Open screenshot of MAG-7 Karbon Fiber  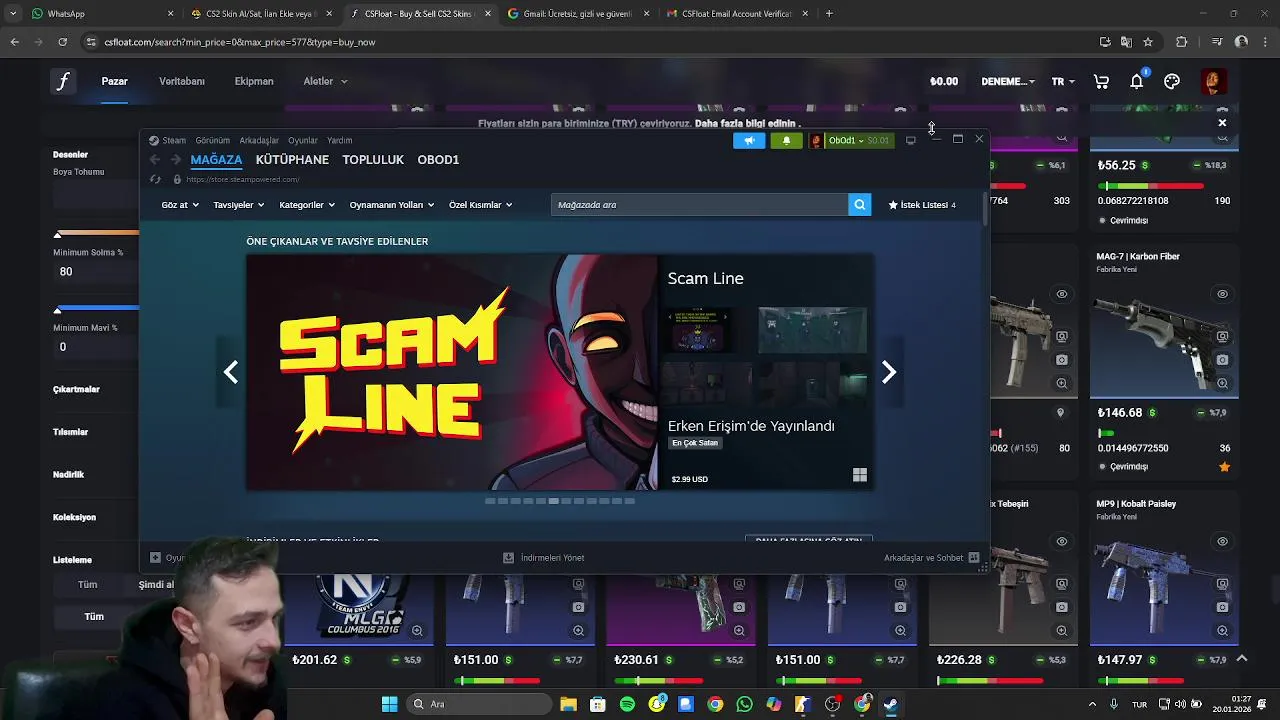[1222, 360]
